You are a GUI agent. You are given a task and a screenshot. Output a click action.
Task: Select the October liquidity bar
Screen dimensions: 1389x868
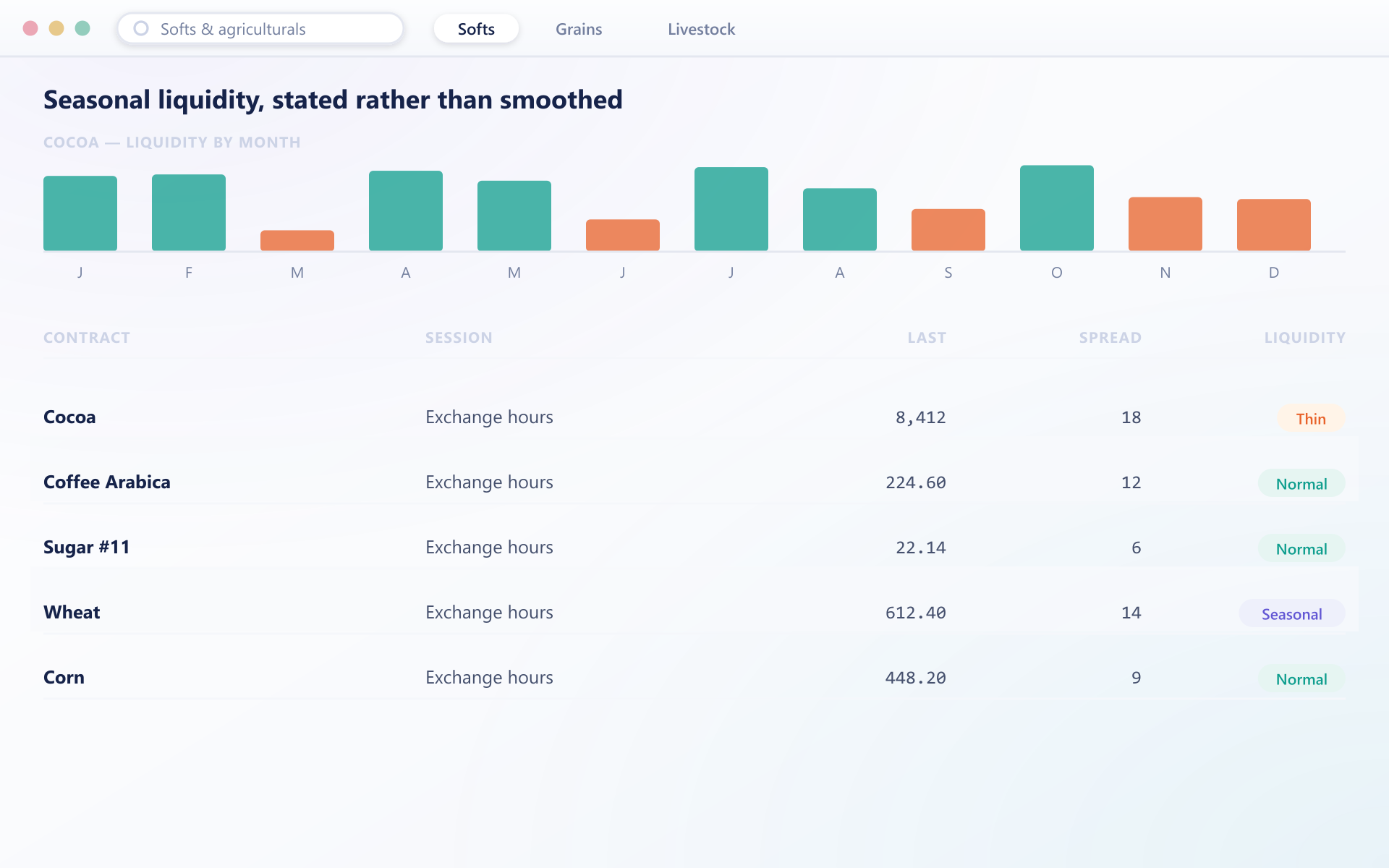pyautogui.click(x=1057, y=208)
